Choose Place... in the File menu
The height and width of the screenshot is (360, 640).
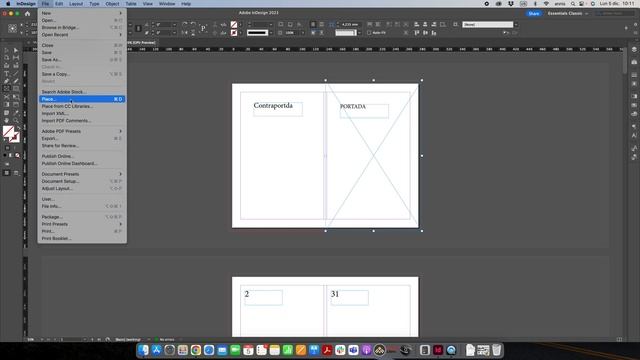click(x=82, y=99)
